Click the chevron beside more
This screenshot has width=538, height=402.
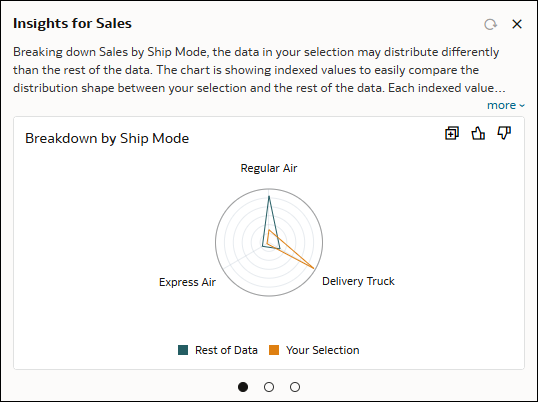coord(522,106)
